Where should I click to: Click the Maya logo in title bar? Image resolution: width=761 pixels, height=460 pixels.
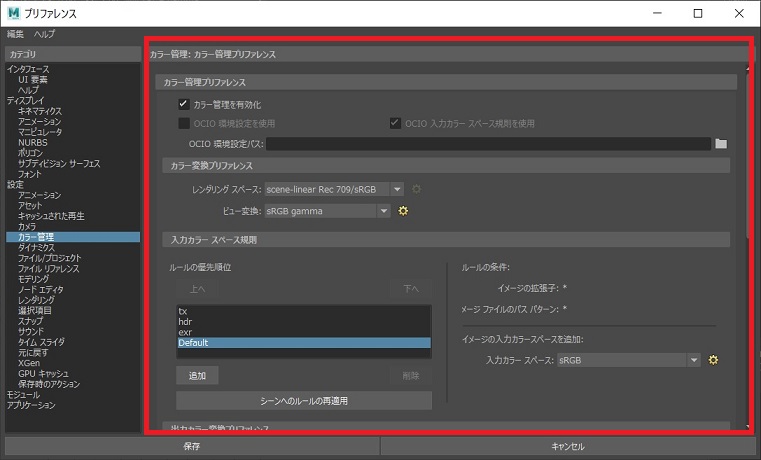[x=14, y=13]
